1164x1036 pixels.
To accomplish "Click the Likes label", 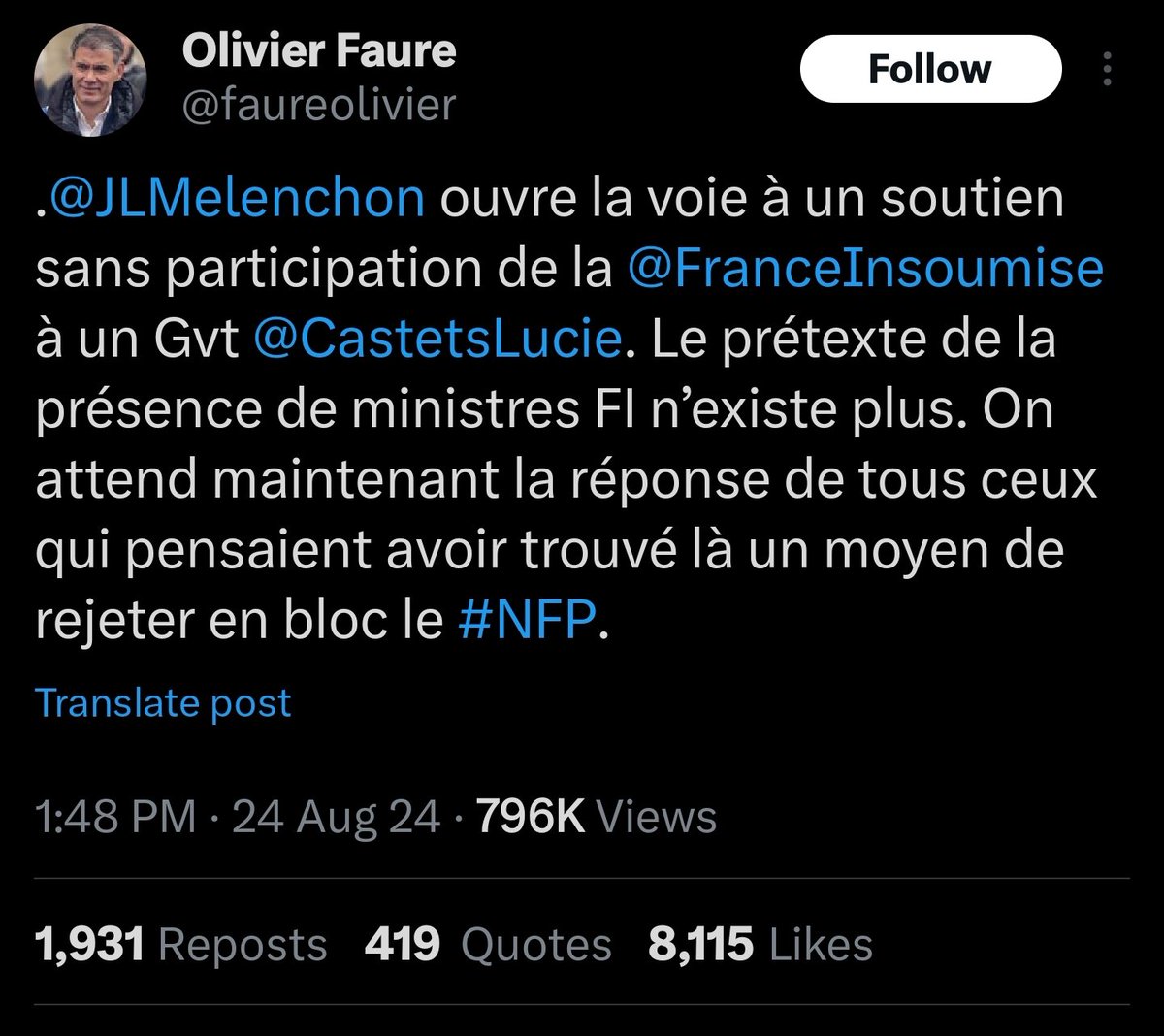I will [821, 945].
